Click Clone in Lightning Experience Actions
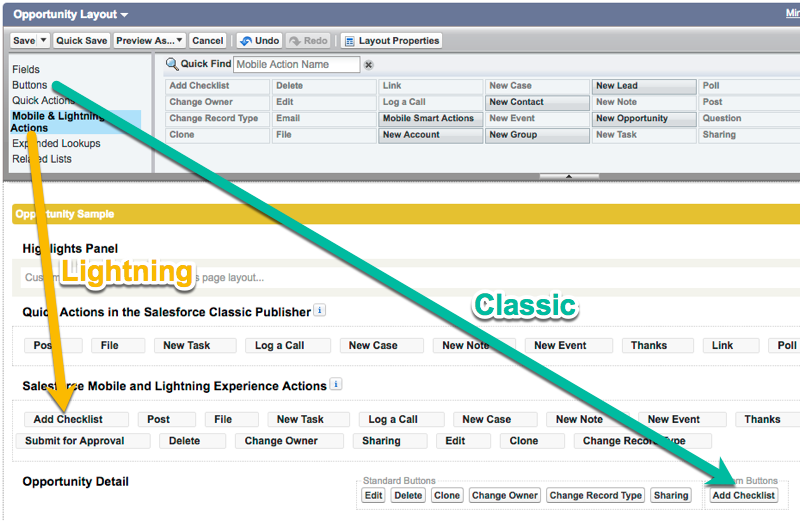 (x=532, y=441)
